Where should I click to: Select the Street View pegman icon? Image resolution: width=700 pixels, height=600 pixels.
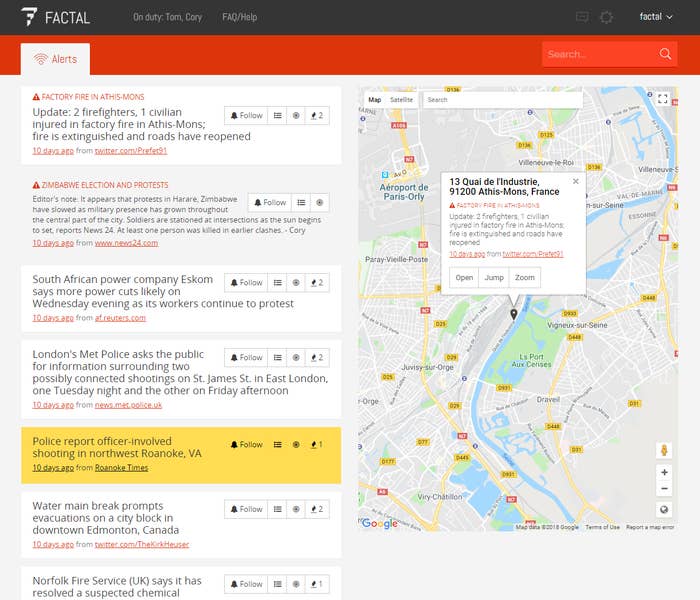click(664, 450)
